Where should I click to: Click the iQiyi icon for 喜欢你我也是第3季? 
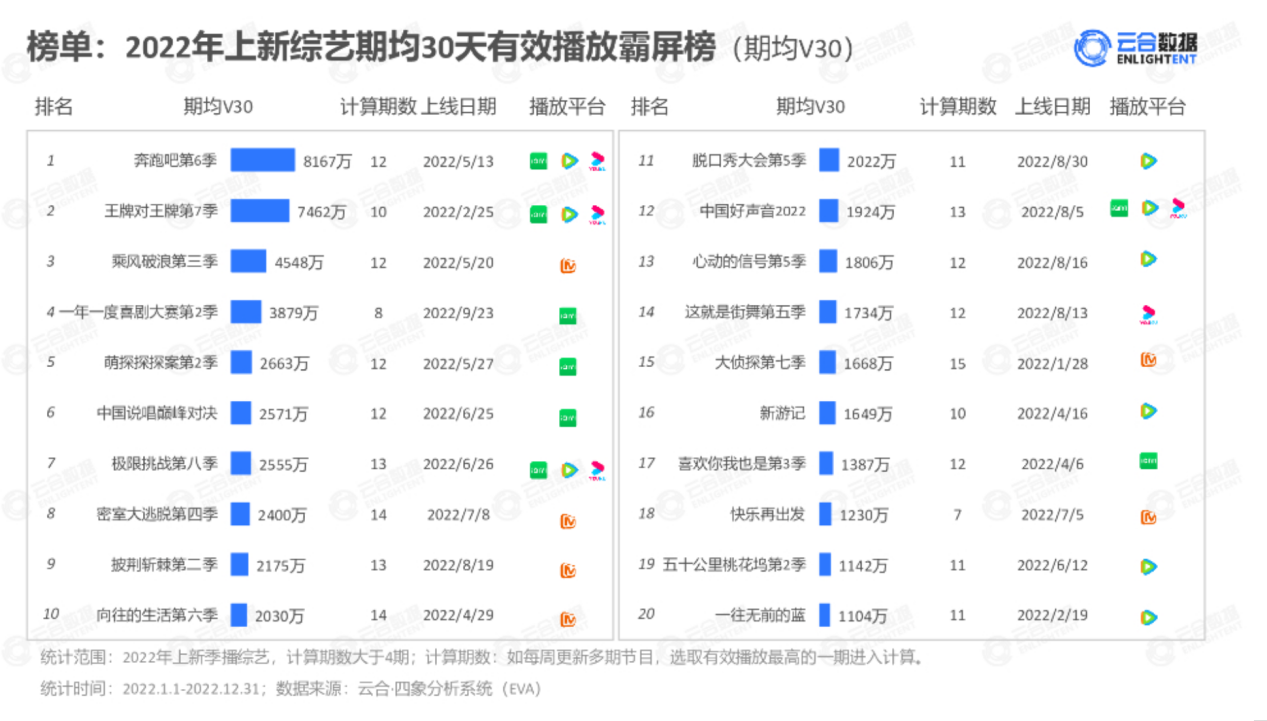1148,460
